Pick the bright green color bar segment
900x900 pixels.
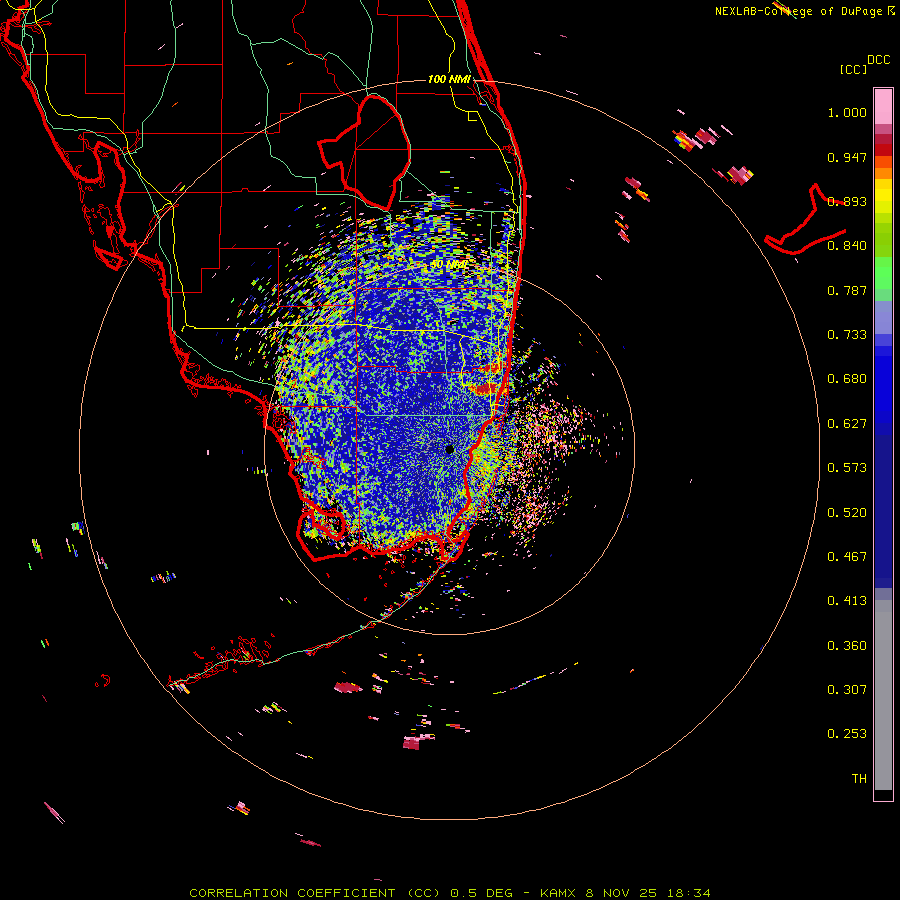[x=883, y=273]
